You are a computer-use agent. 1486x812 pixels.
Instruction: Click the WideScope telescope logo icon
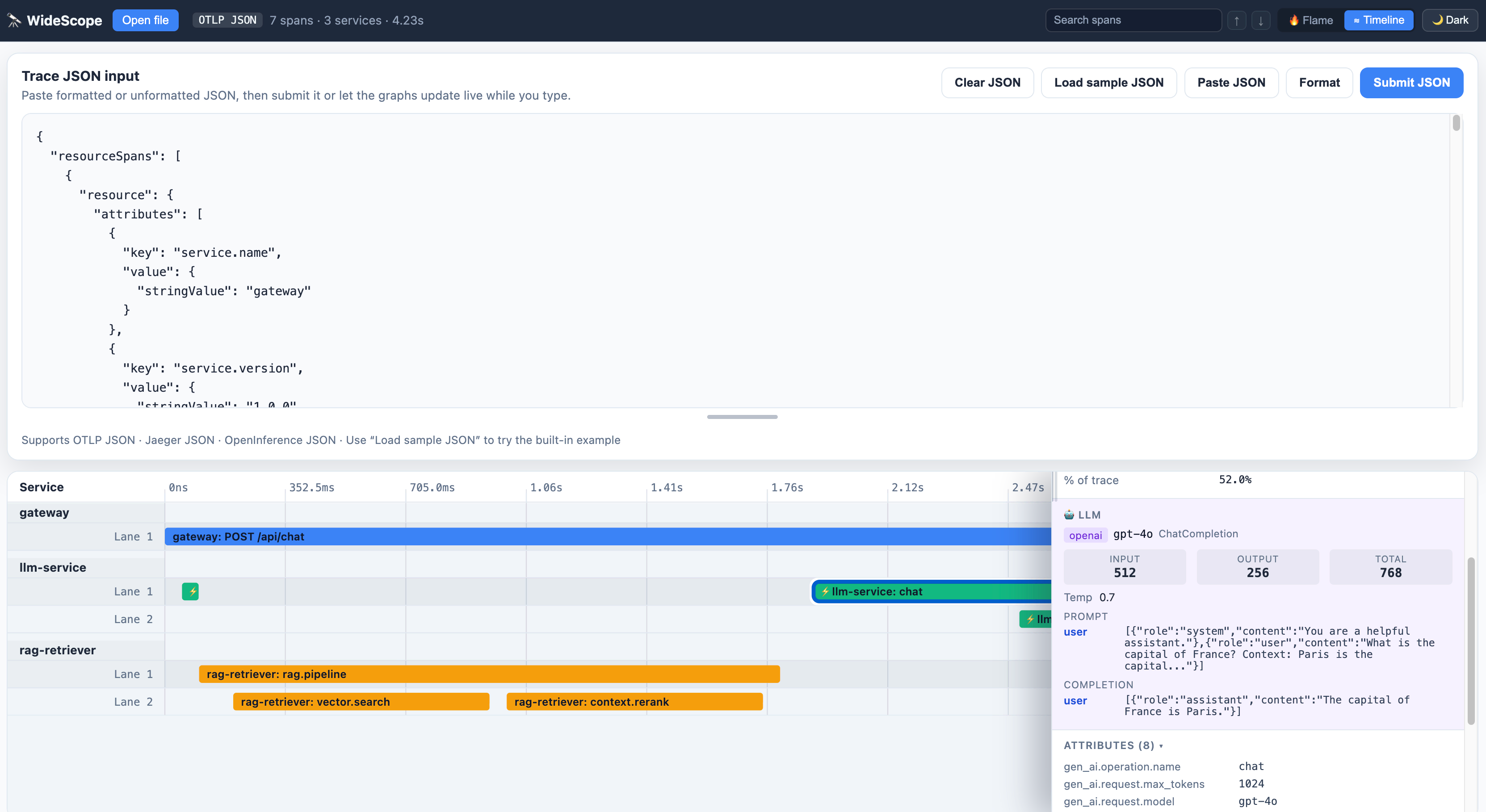pos(14,20)
